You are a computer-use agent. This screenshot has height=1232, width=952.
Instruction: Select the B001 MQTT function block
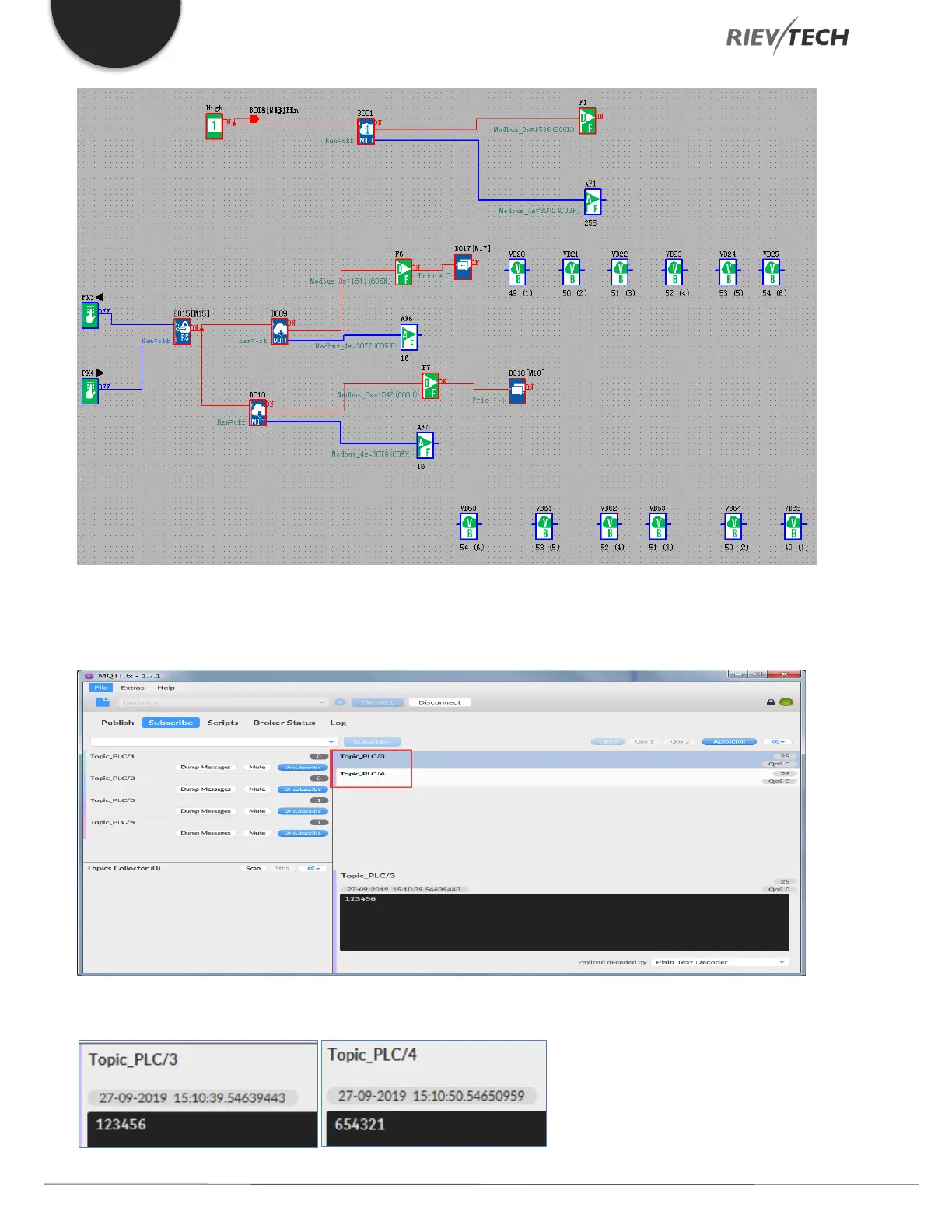[366, 131]
